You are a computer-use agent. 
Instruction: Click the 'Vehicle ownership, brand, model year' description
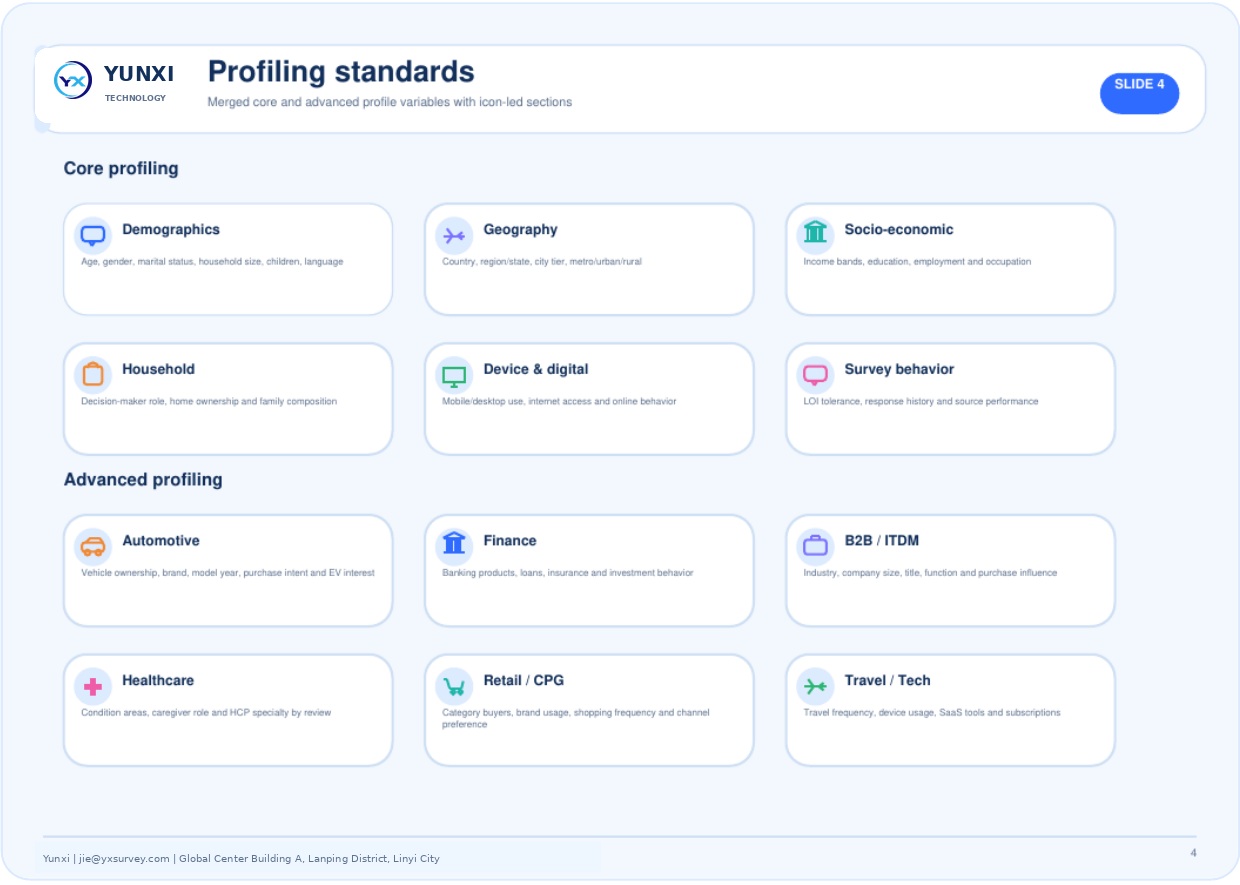(228, 574)
